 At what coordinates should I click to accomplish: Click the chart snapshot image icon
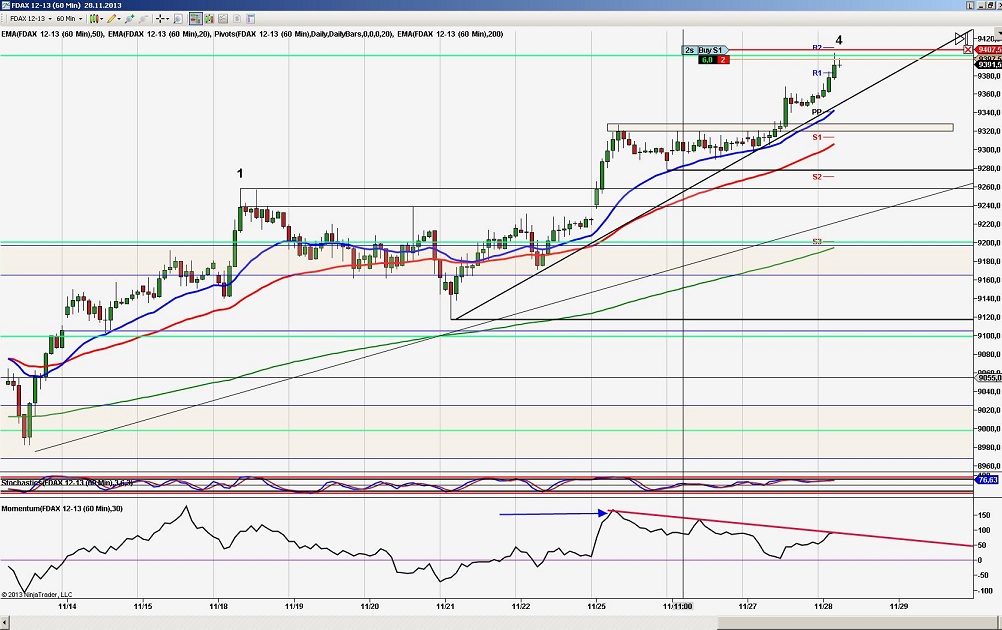(222, 18)
